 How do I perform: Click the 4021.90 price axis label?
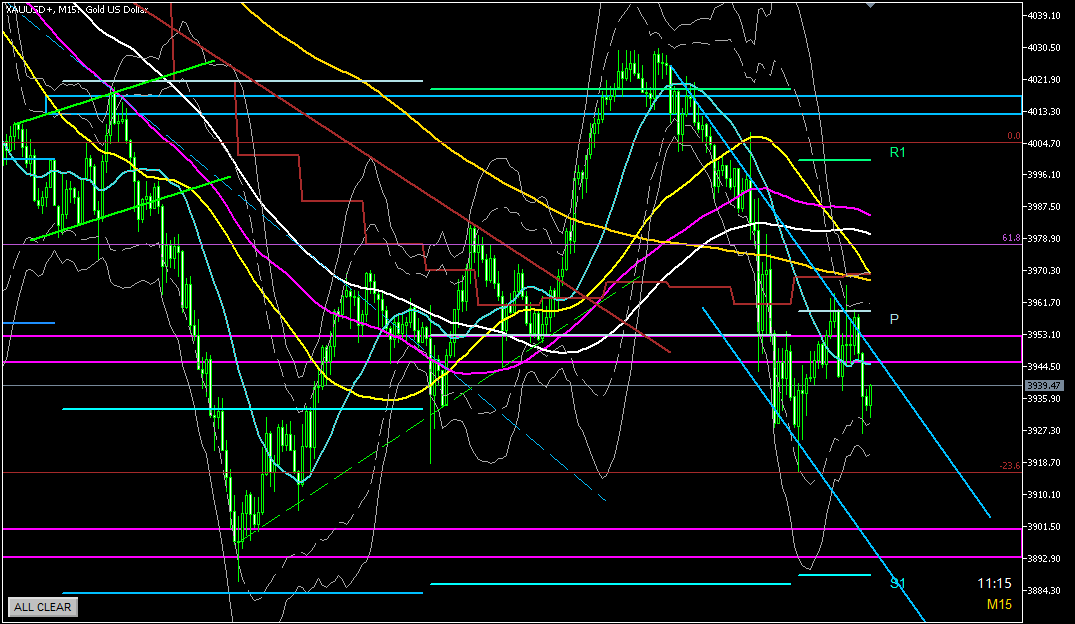1046,79
